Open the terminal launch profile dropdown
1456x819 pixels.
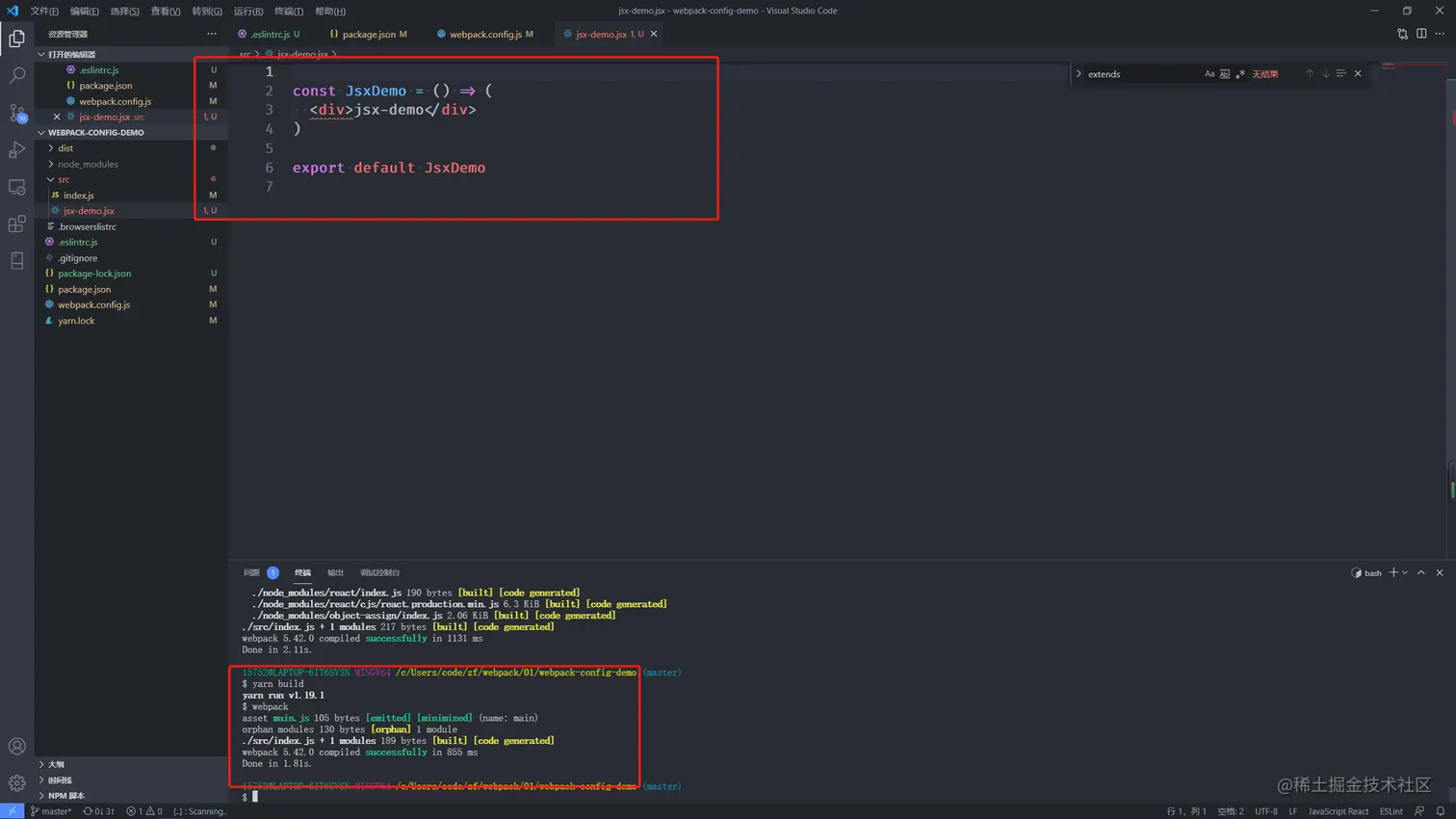[1405, 572]
